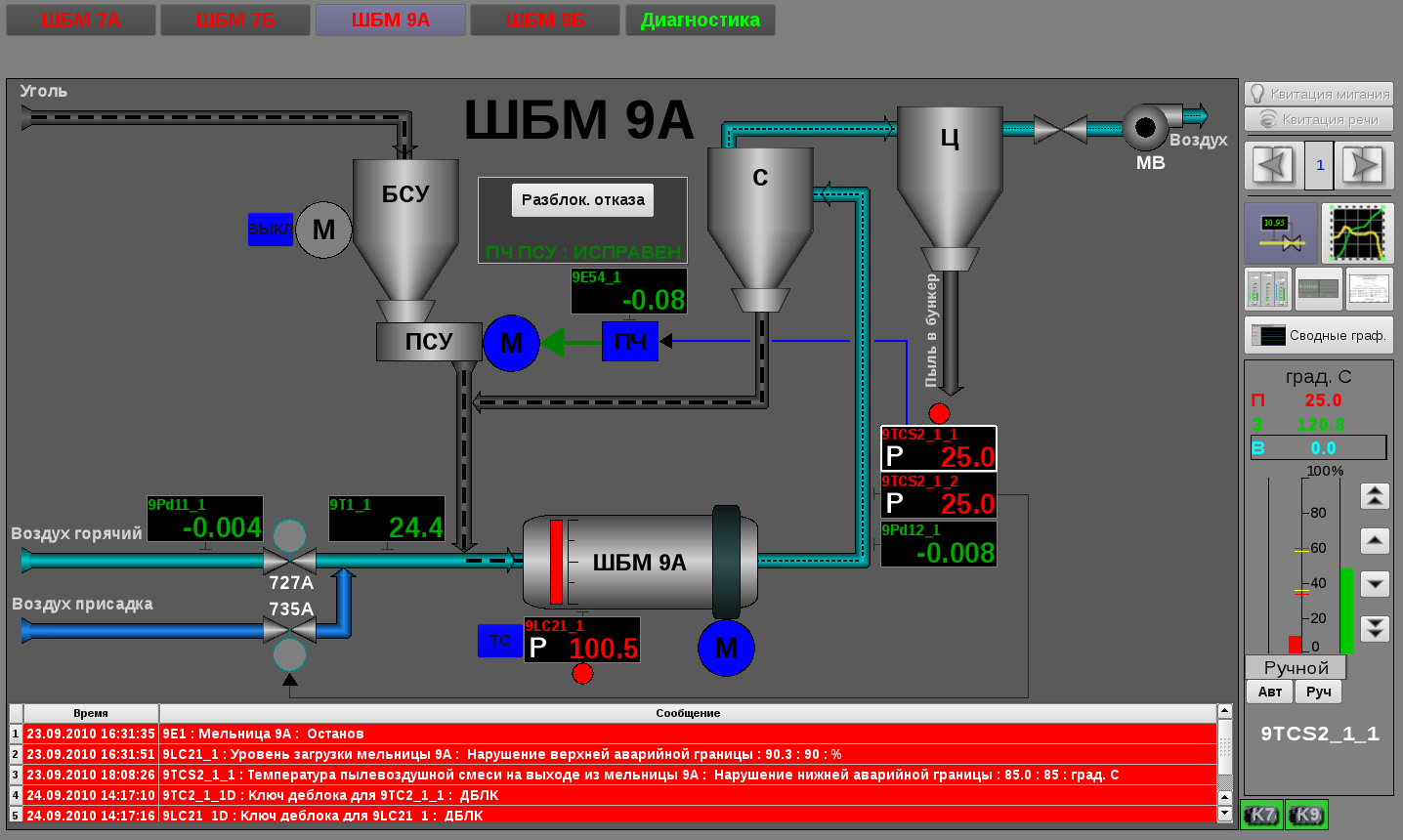This screenshot has height=840, width=1403.
Task: Click the Разблок. отказа button
Action: (582, 200)
